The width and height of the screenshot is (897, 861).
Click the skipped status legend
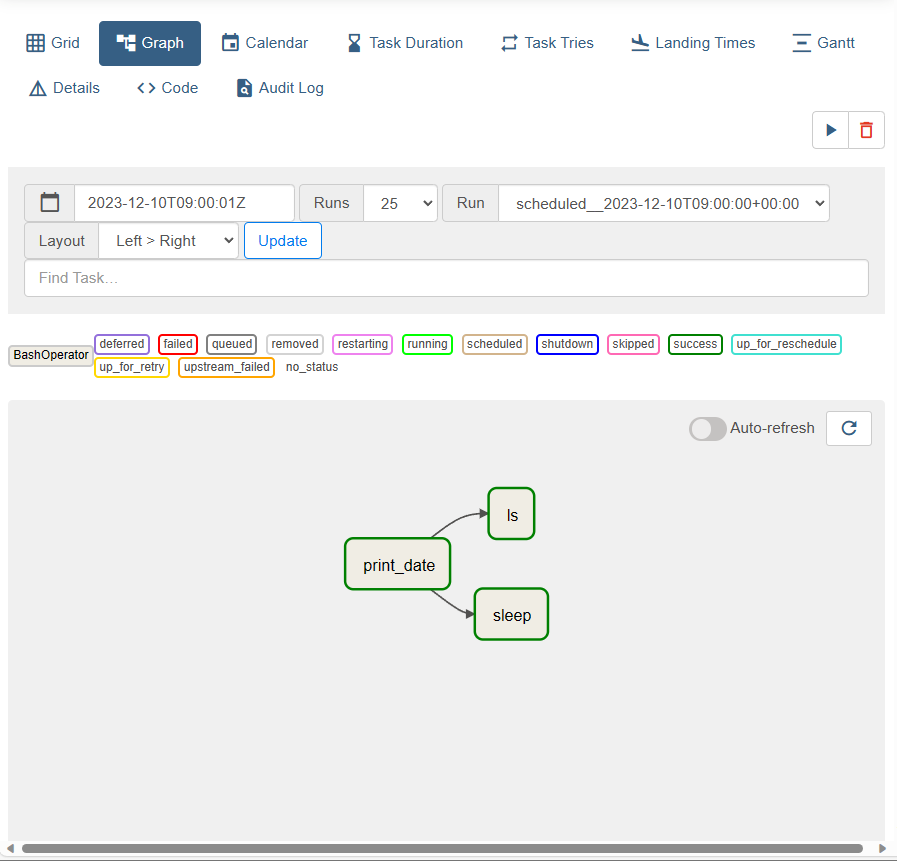tap(633, 344)
